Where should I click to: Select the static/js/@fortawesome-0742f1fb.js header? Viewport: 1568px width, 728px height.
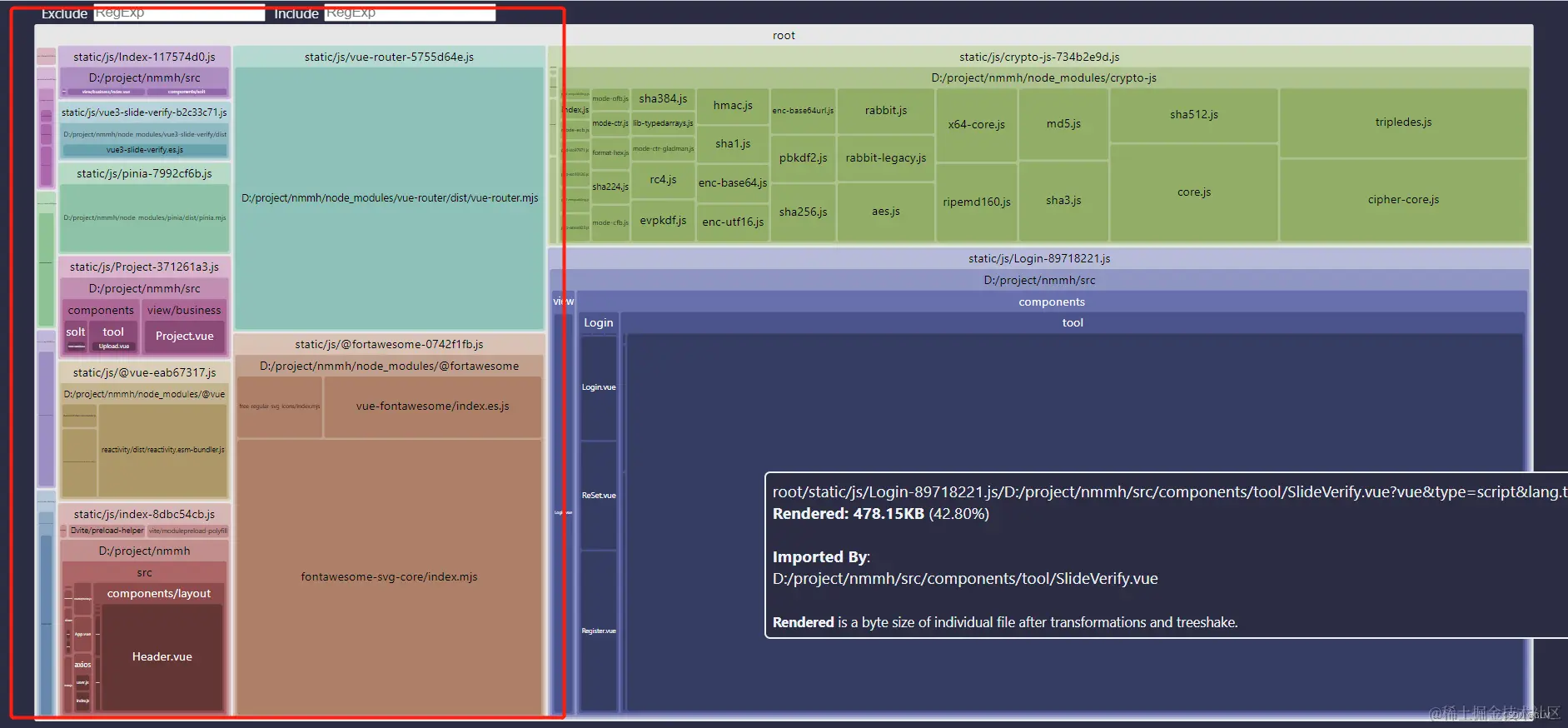(x=389, y=344)
